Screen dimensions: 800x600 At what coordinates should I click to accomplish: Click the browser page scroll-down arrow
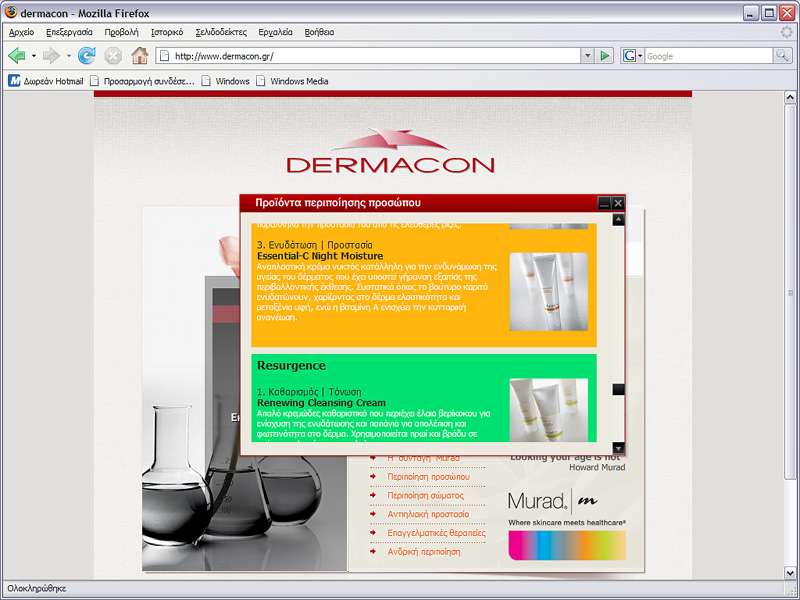pos(789,573)
